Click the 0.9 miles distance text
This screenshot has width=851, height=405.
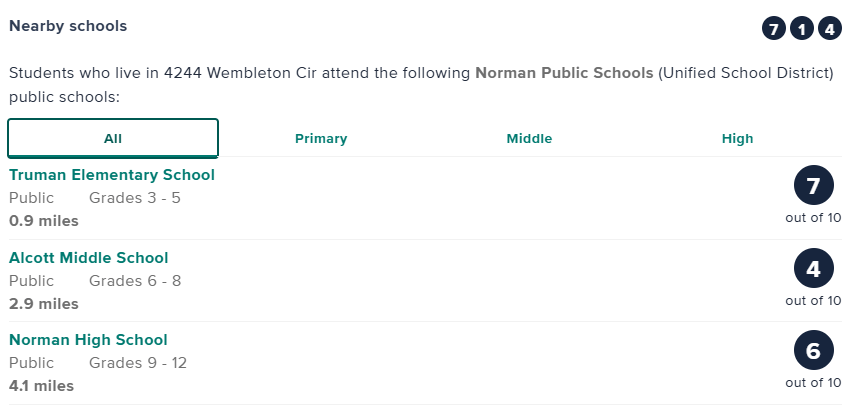(44, 220)
